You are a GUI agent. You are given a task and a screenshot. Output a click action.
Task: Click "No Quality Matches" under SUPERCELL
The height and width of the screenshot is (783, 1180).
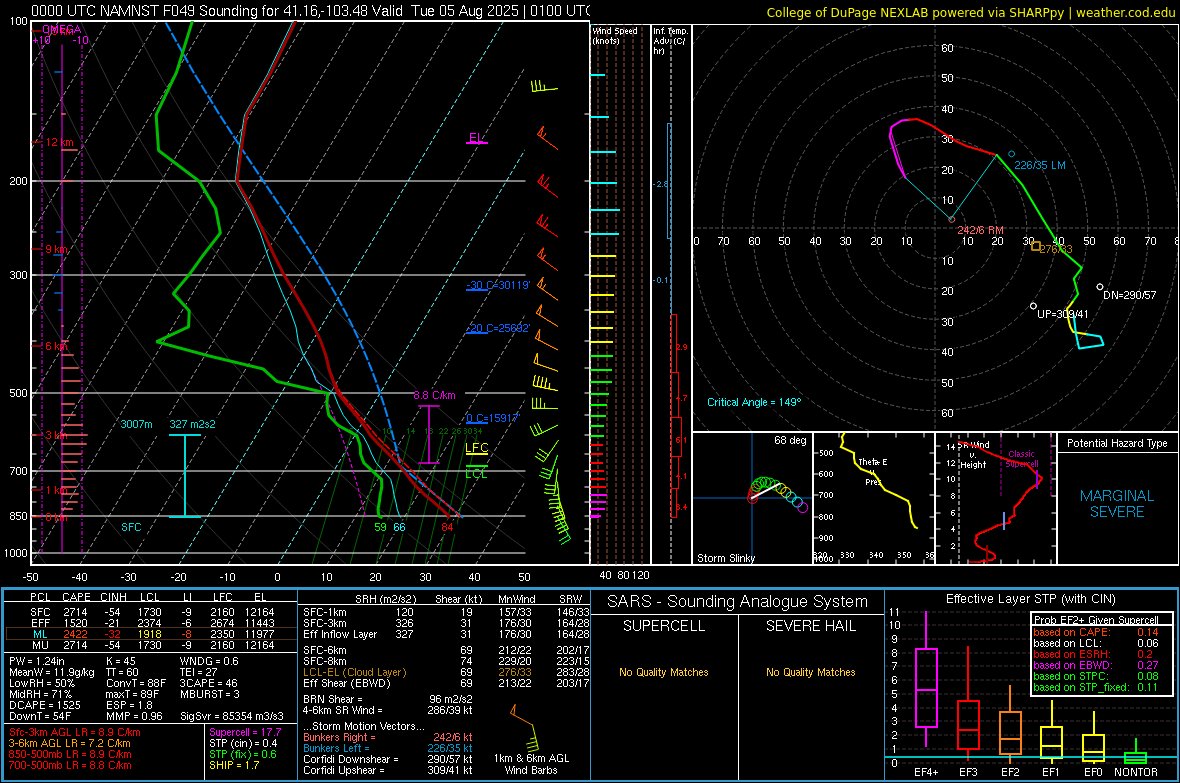[x=664, y=672]
